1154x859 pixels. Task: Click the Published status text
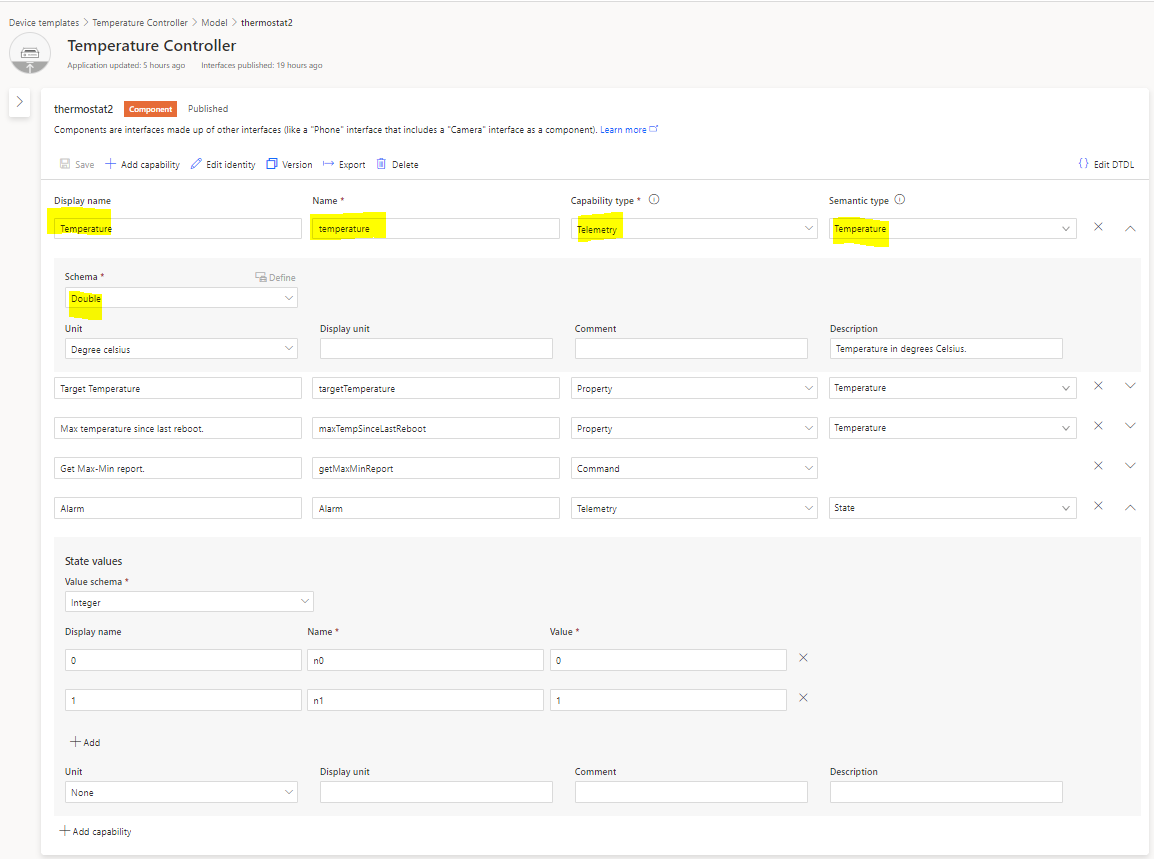(x=208, y=108)
